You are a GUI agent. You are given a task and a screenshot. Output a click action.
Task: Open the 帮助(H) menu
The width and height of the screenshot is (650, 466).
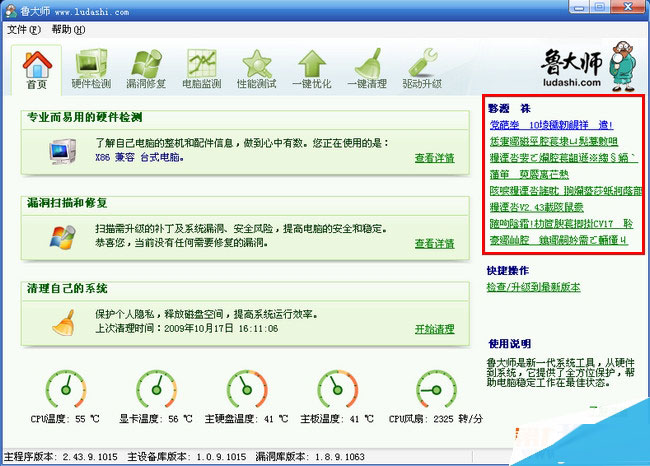click(68, 29)
